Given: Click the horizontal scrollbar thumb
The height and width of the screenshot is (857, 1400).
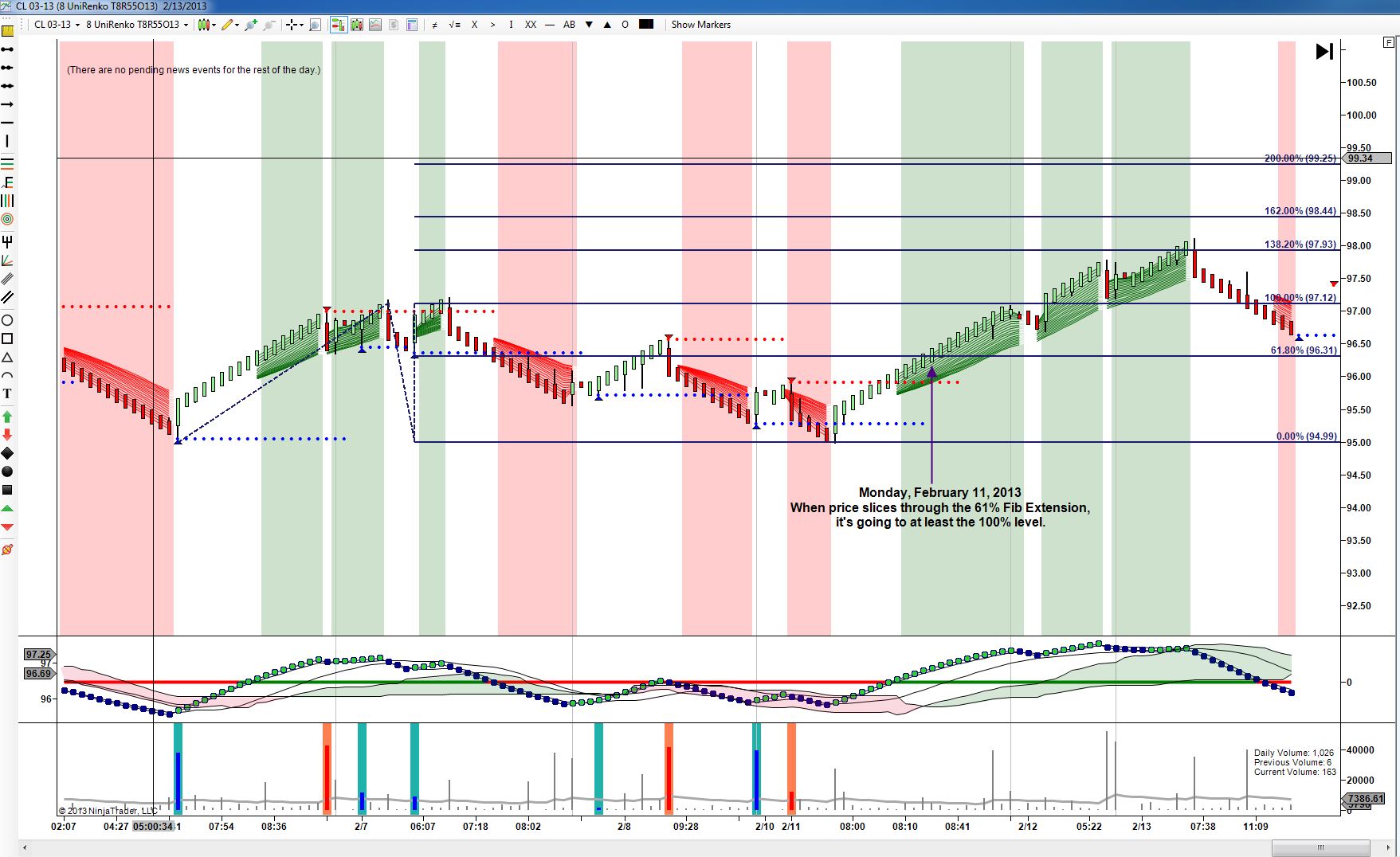Looking at the screenshot, I should pos(1321,847).
